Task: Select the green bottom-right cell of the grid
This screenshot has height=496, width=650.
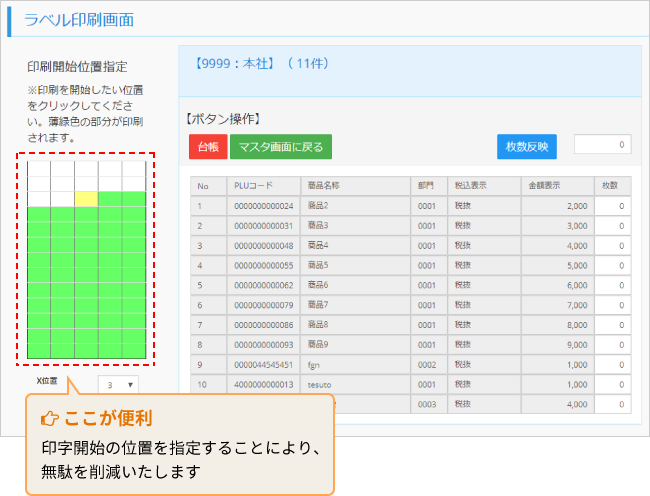Action: [134, 351]
